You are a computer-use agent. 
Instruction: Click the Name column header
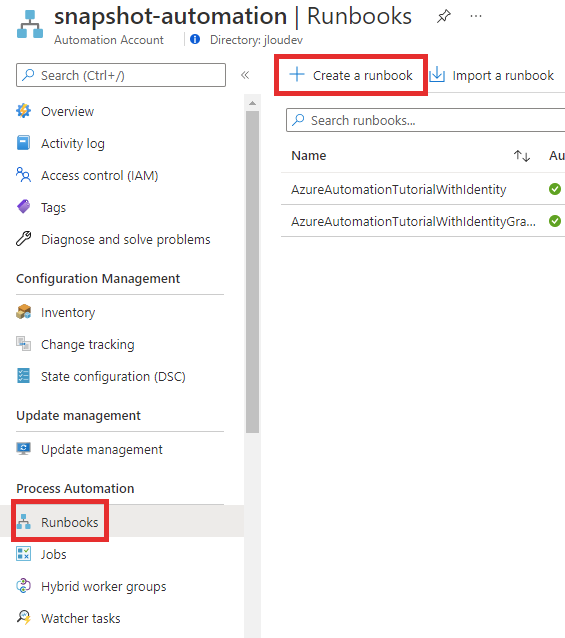tap(309, 156)
